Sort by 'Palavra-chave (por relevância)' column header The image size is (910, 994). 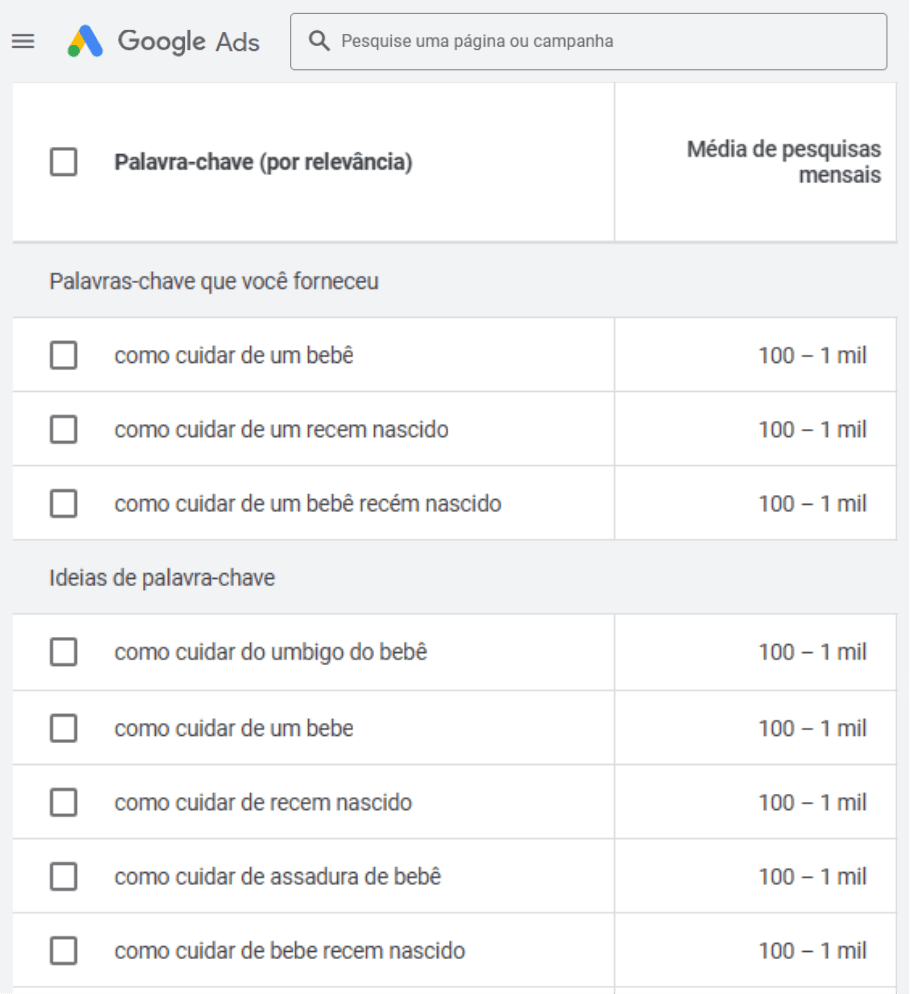click(x=263, y=162)
